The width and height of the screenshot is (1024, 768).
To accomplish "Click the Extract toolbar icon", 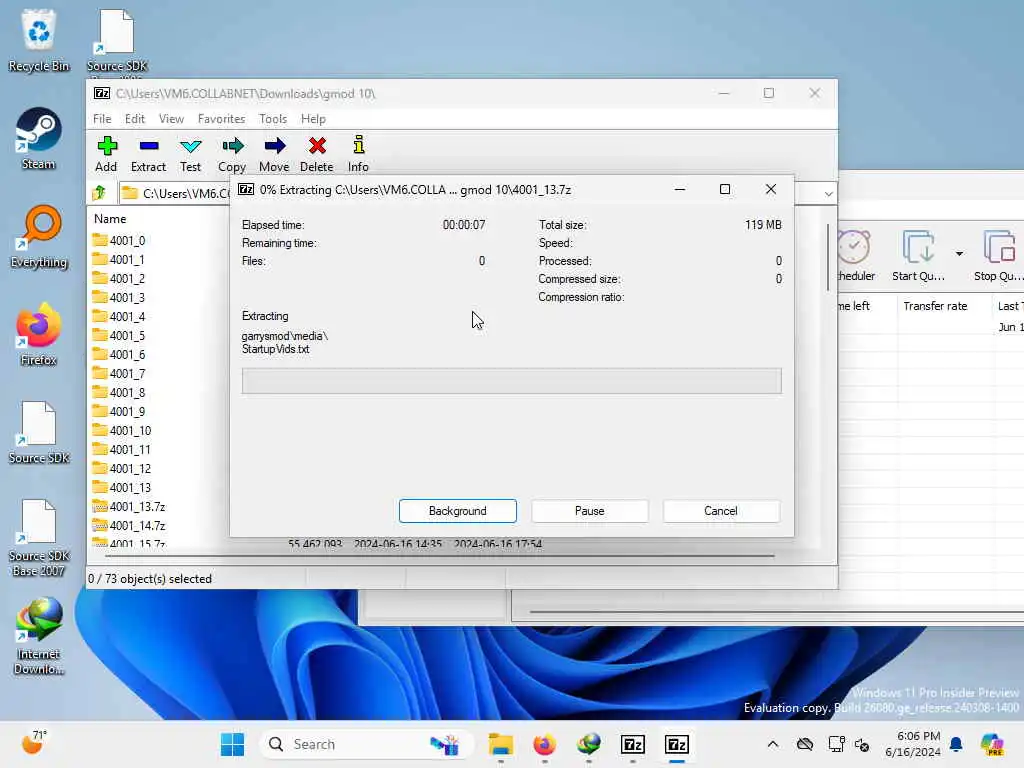I will pyautogui.click(x=148, y=154).
